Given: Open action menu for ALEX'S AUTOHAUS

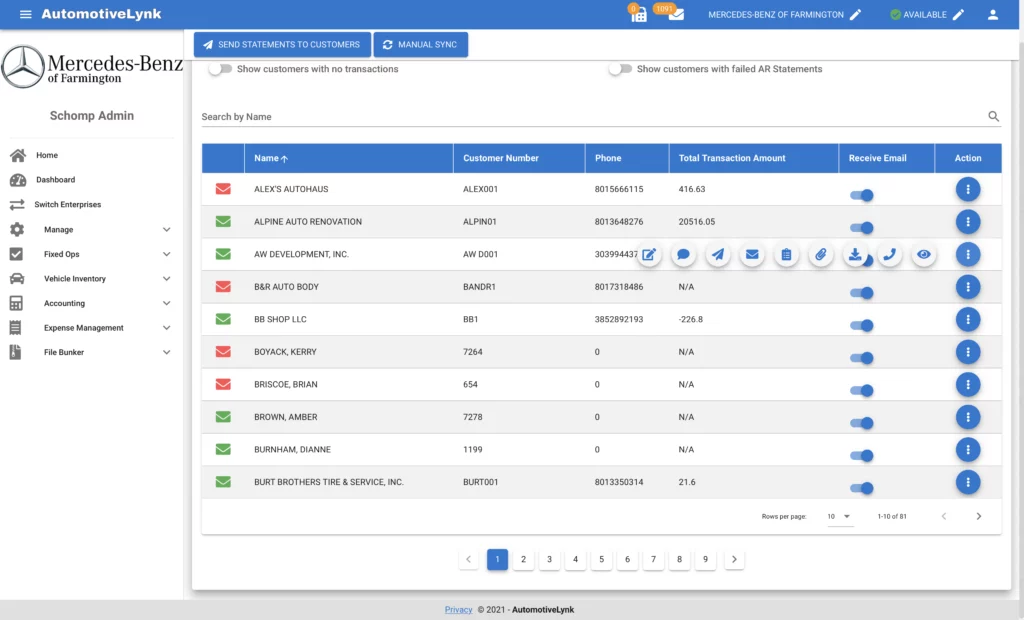Looking at the screenshot, I should 968,189.
